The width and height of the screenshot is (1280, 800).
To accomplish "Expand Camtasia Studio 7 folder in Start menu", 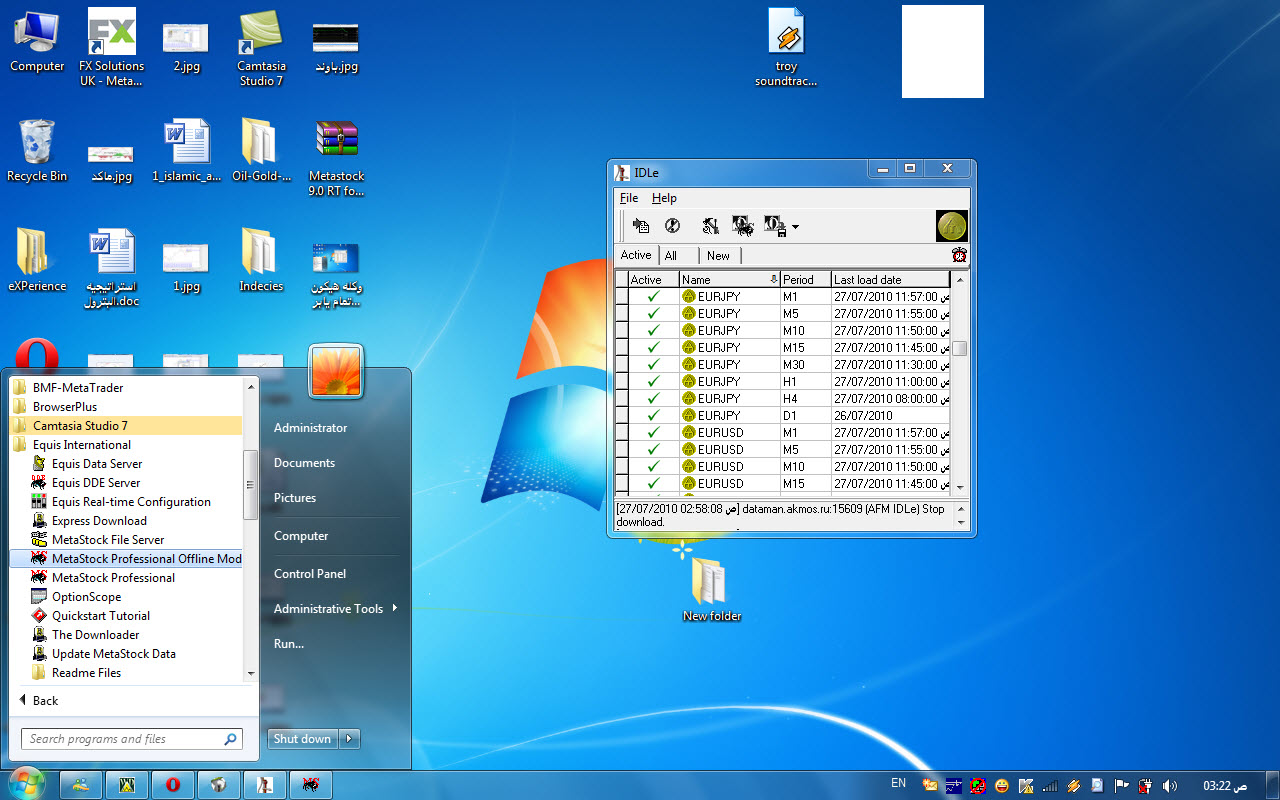I will [126, 426].
